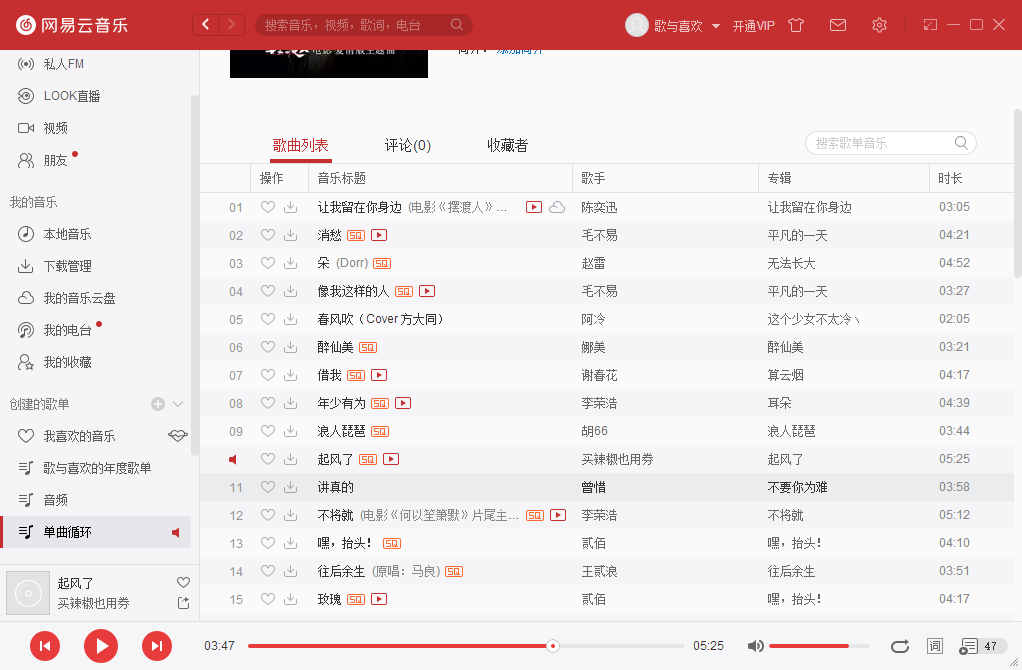Seek using the playback progress slider handle

553,646
